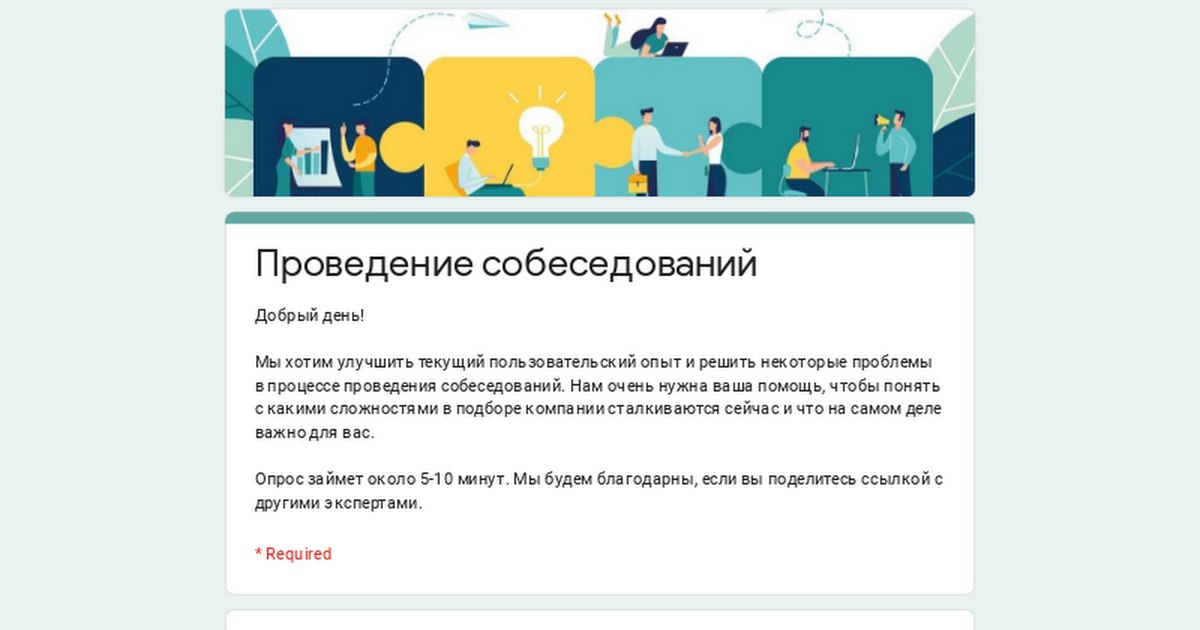This screenshot has height=630, width=1200.
Task: Click the paper airplane in the banner
Action: click(487, 20)
